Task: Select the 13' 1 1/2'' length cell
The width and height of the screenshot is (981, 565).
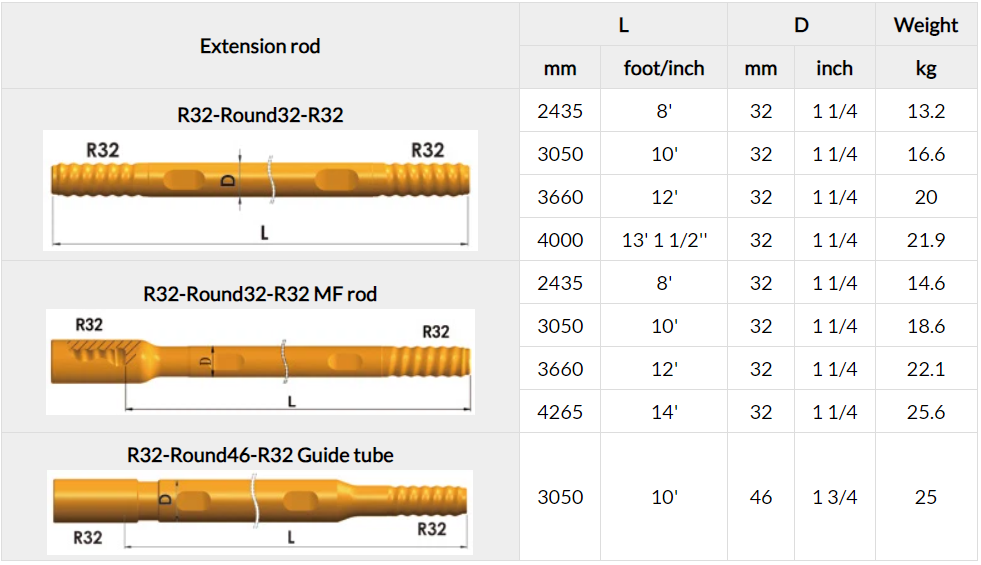Action: coord(664,240)
